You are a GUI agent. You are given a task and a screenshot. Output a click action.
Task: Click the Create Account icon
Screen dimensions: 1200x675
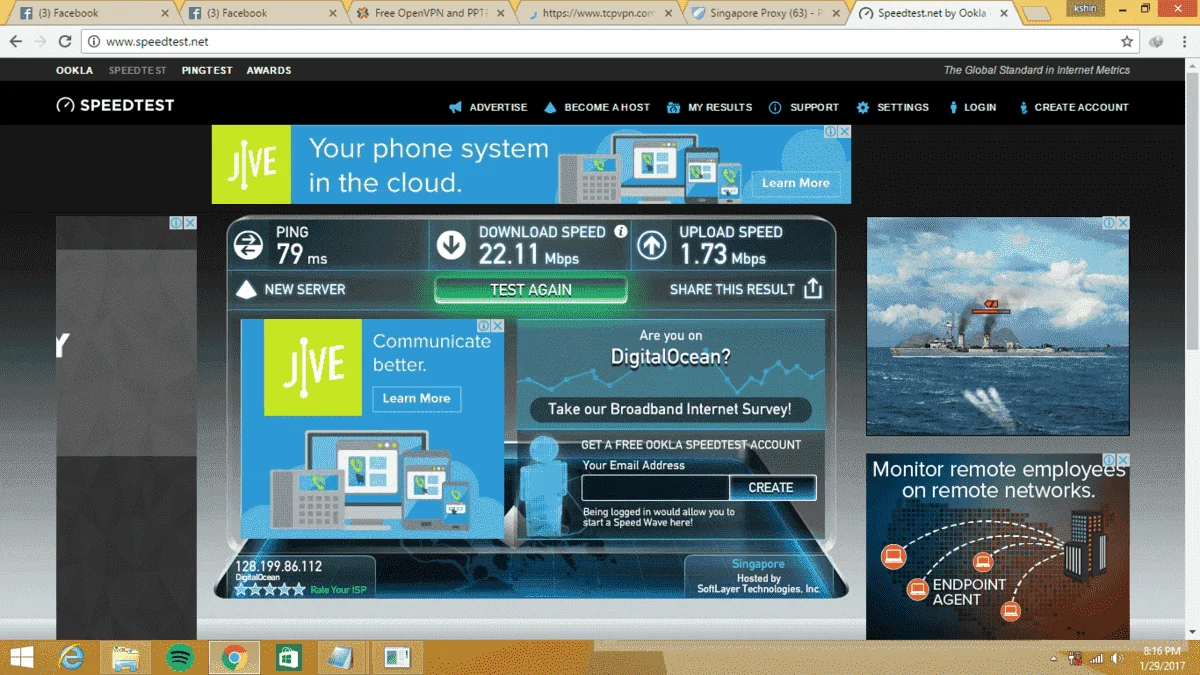(x=1023, y=107)
